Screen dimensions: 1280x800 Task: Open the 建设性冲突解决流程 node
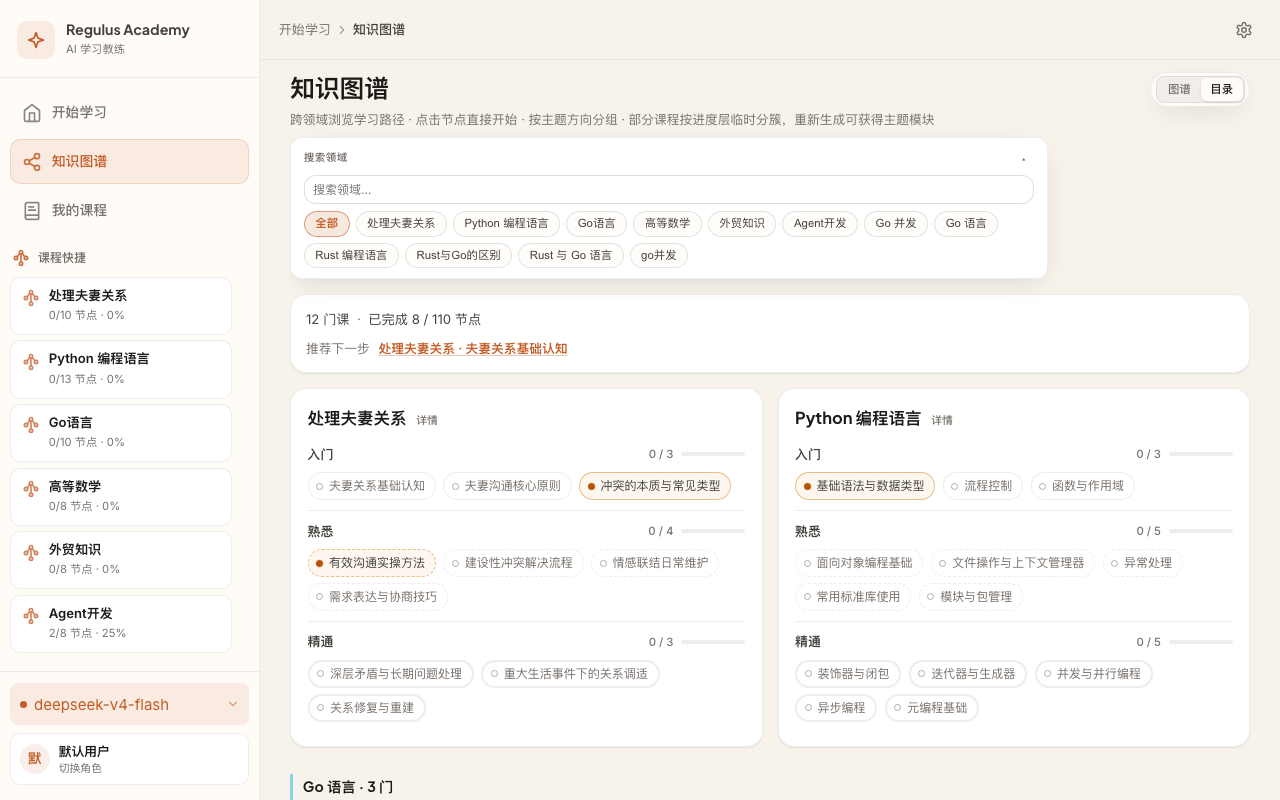click(x=513, y=563)
